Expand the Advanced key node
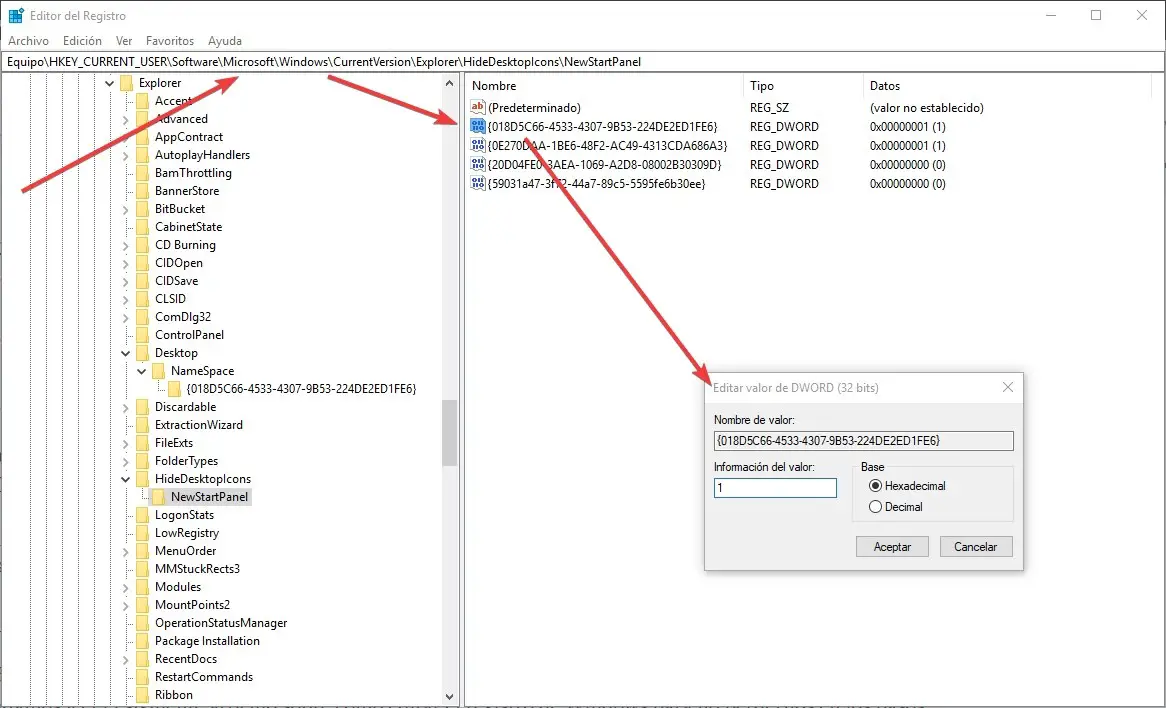 click(126, 119)
